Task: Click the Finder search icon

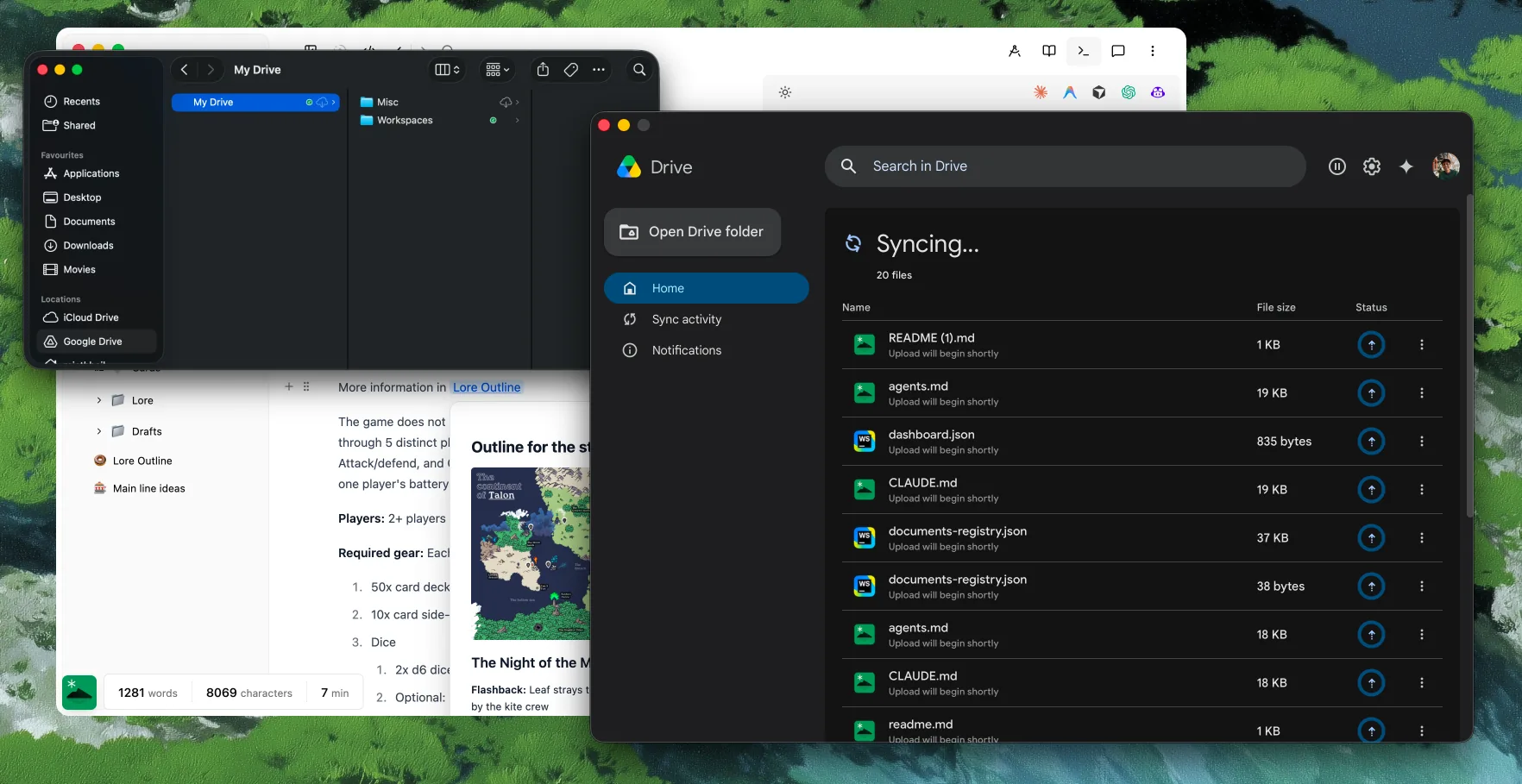Action: [639, 70]
